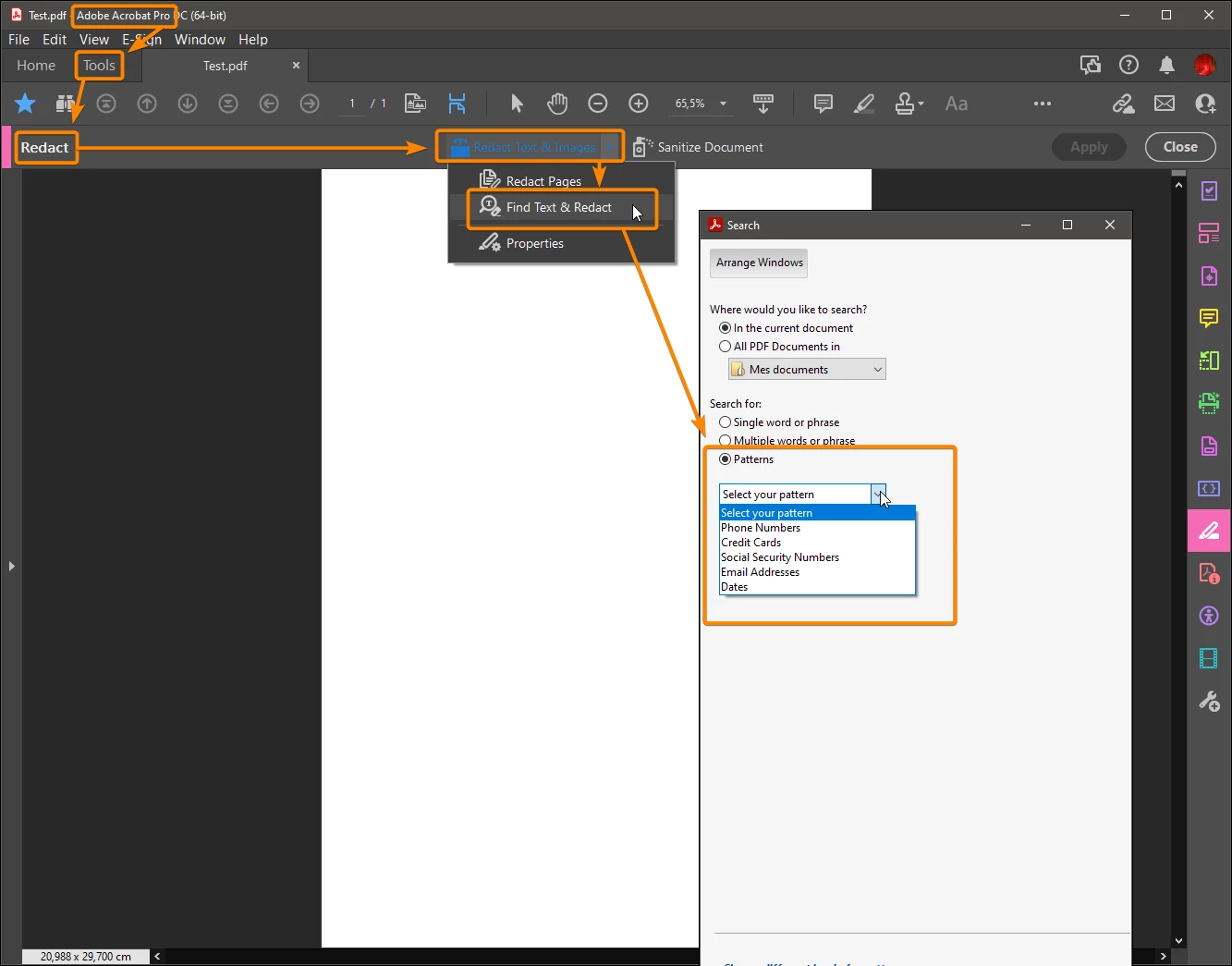Go to last page icon

(228, 104)
